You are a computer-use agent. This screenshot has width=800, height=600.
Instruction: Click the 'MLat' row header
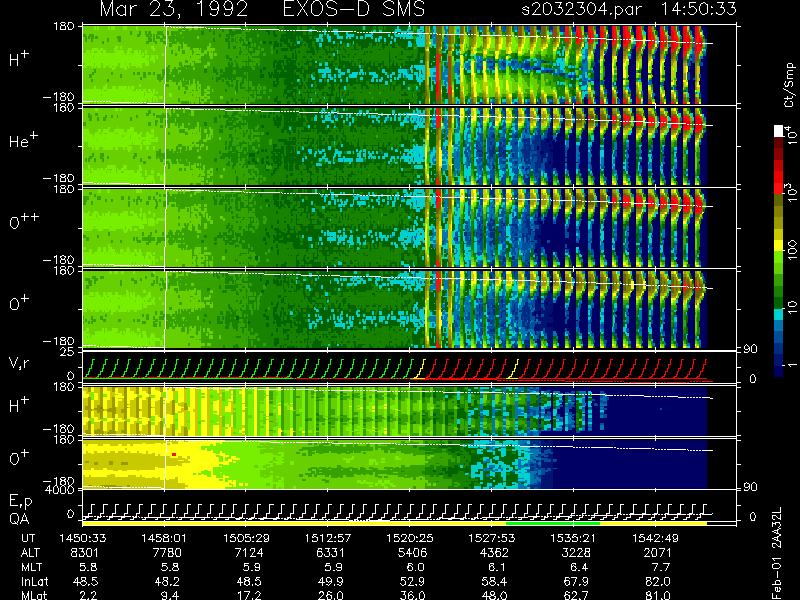click(34, 595)
